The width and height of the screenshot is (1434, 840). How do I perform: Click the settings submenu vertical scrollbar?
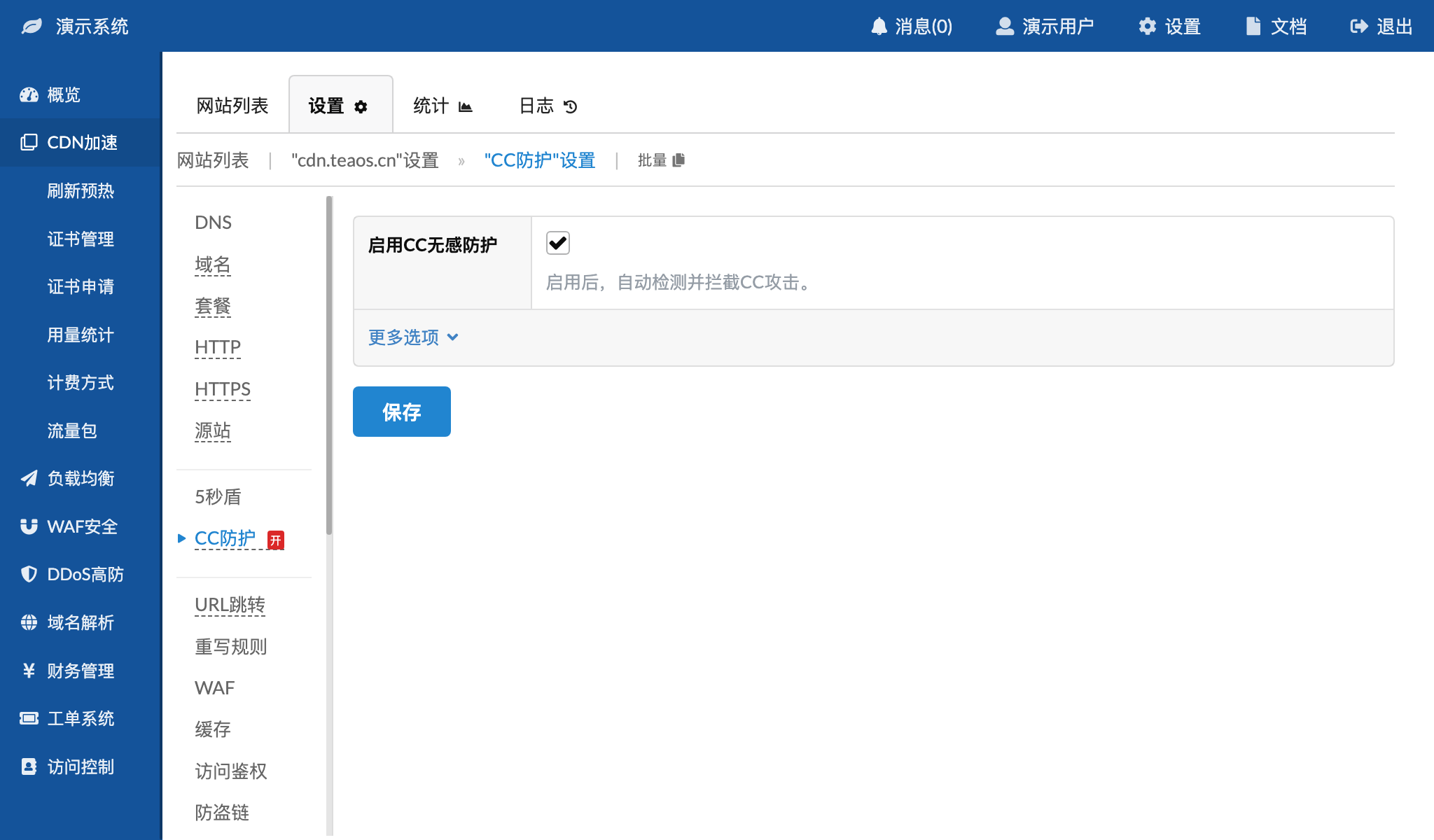[x=329, y=364]
